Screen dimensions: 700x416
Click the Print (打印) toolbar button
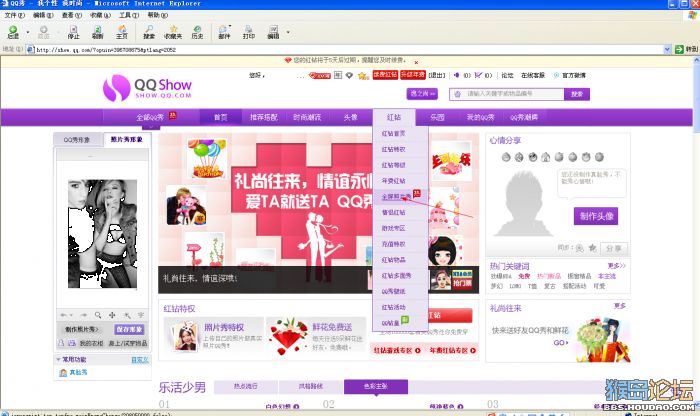pos(249,32)
